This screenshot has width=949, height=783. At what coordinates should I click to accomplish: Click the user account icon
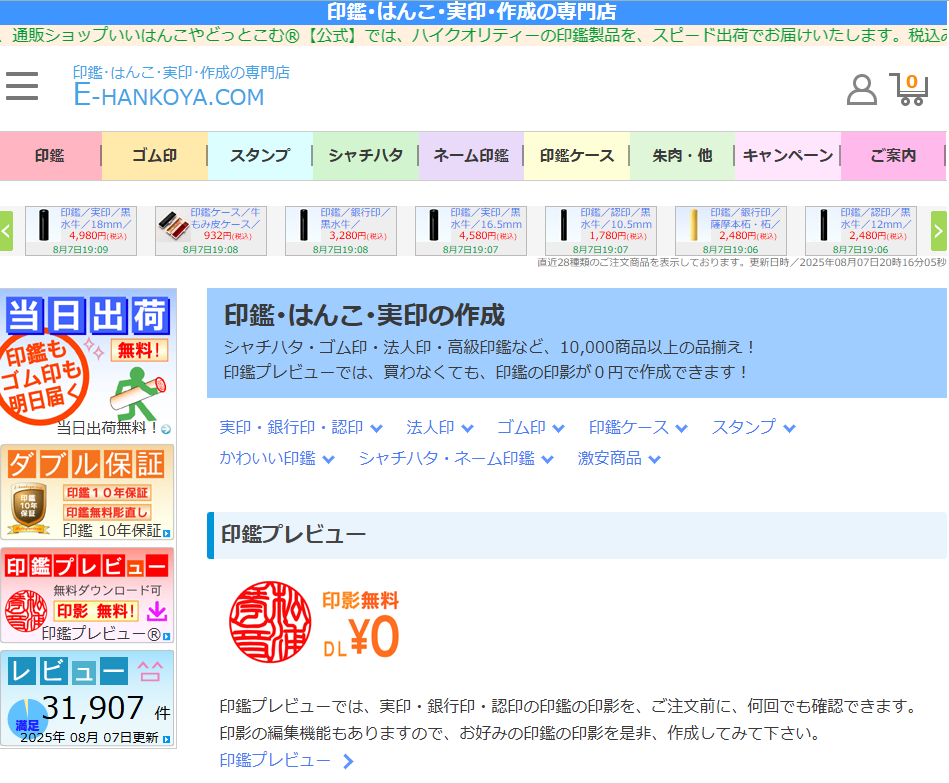click(x=861, y=89)
